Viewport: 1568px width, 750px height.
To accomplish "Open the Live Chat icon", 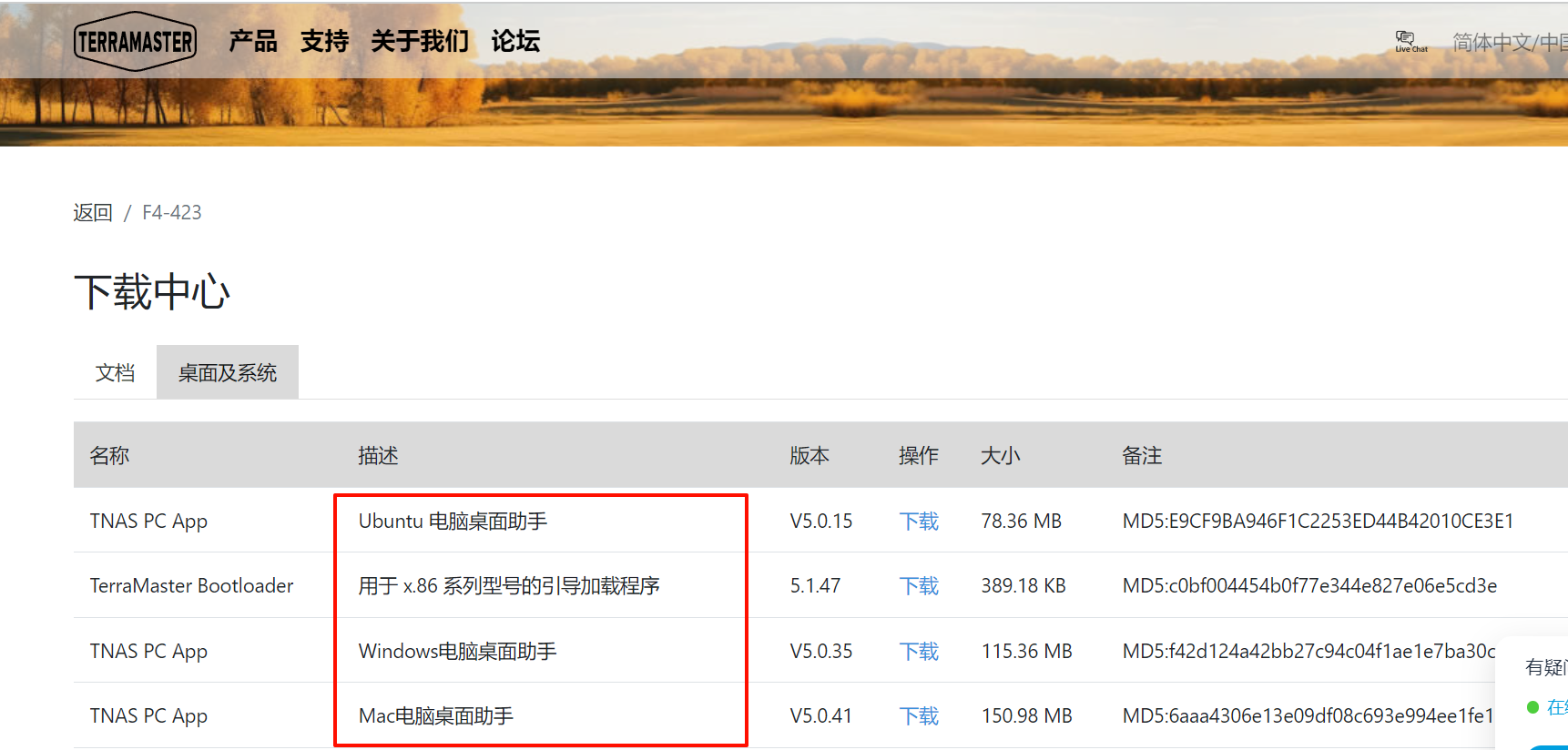I will click(1409, 41).
